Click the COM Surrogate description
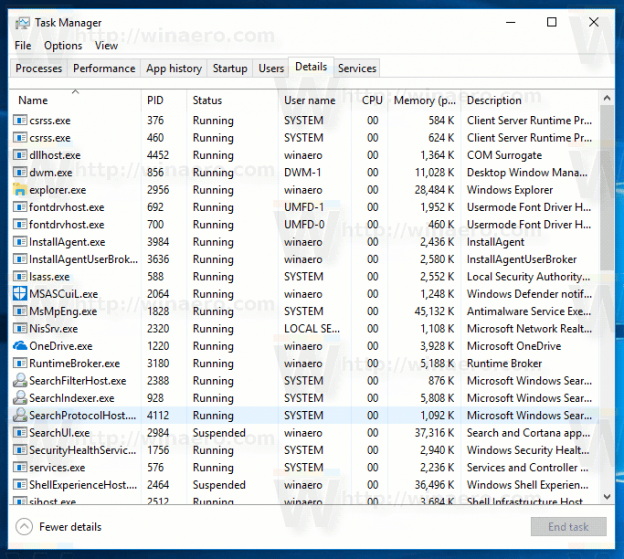 point(504,155)
